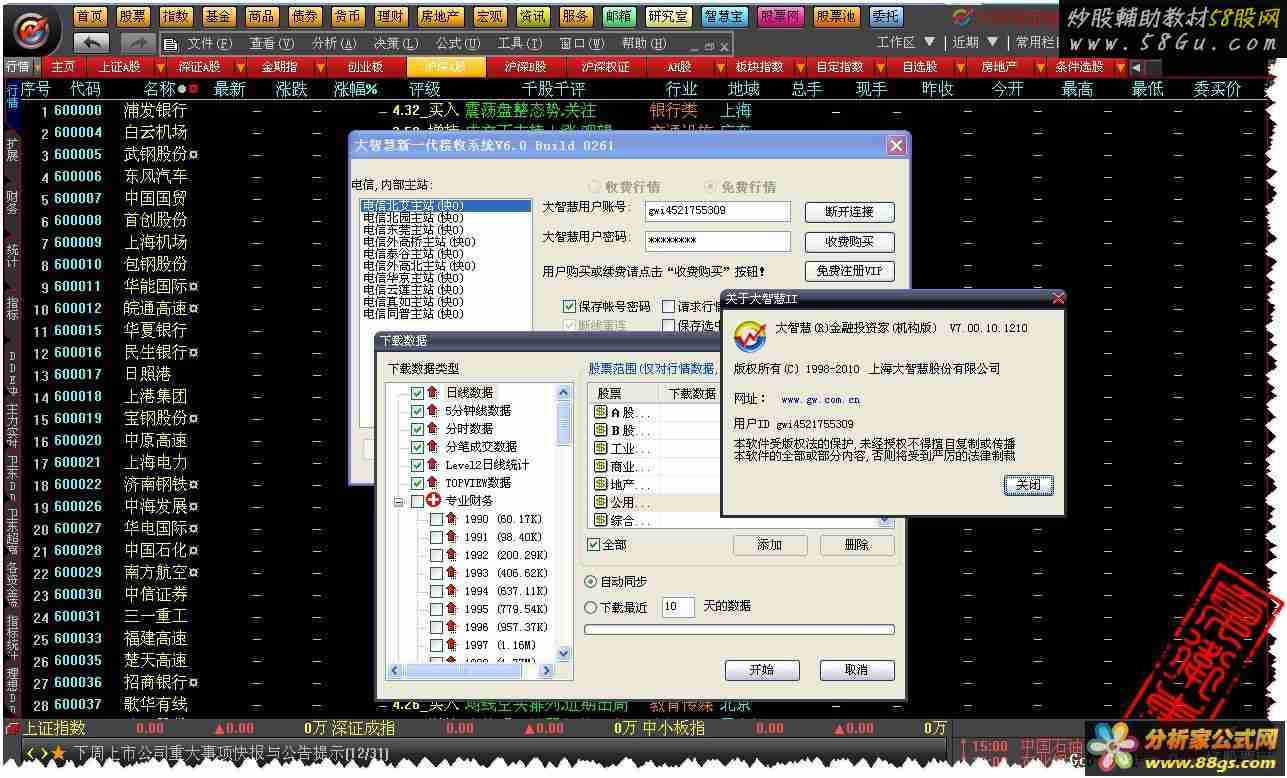Screen dimensions: 1287x778
Task: Click the days number field showing 10
Action: pyautogui.click(x=678, y=606)
